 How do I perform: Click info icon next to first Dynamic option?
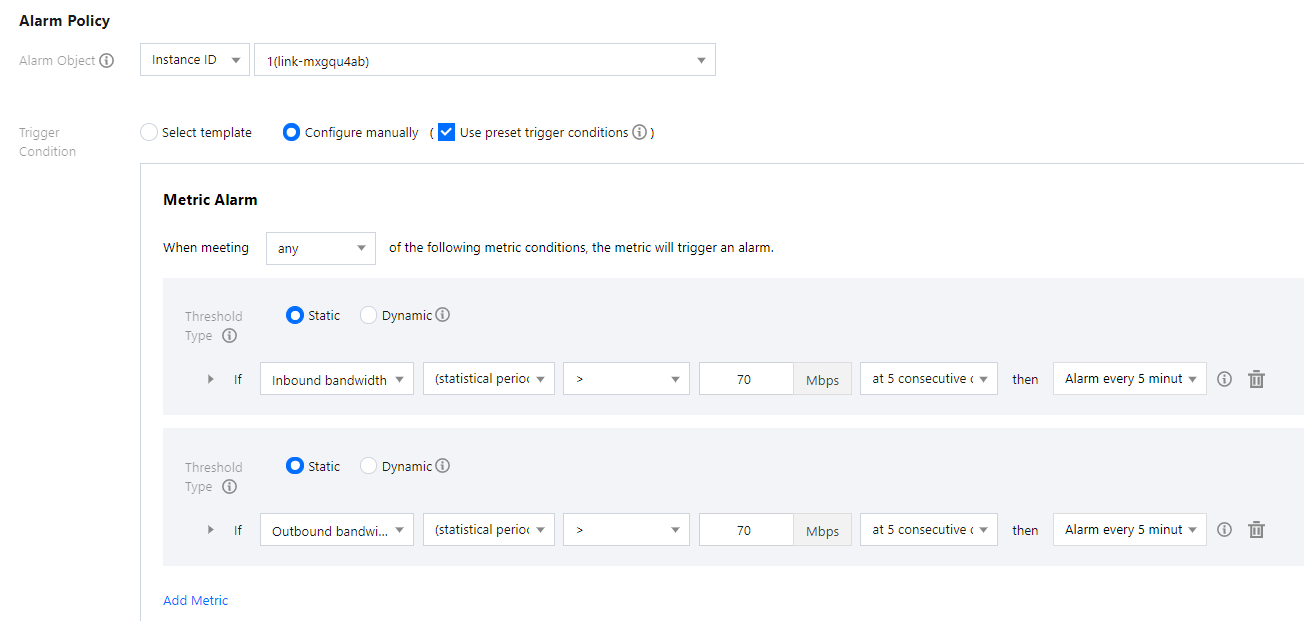point(443,315)
